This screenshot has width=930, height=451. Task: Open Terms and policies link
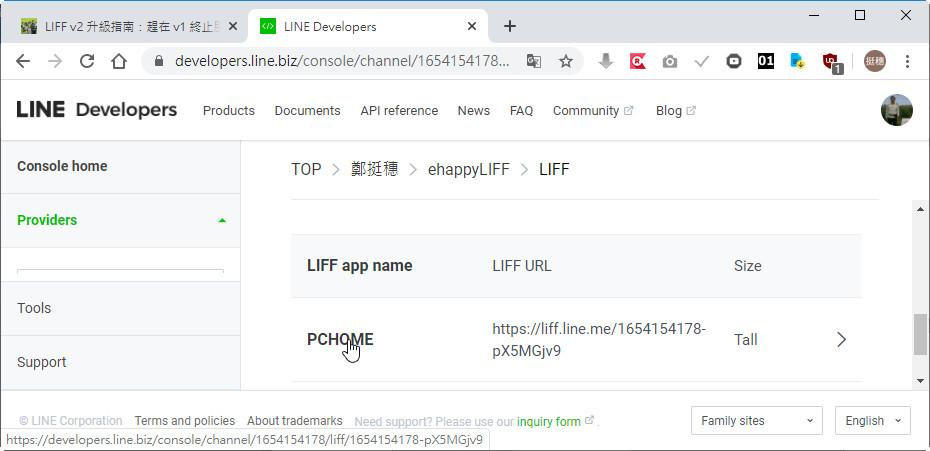(184, 421)
